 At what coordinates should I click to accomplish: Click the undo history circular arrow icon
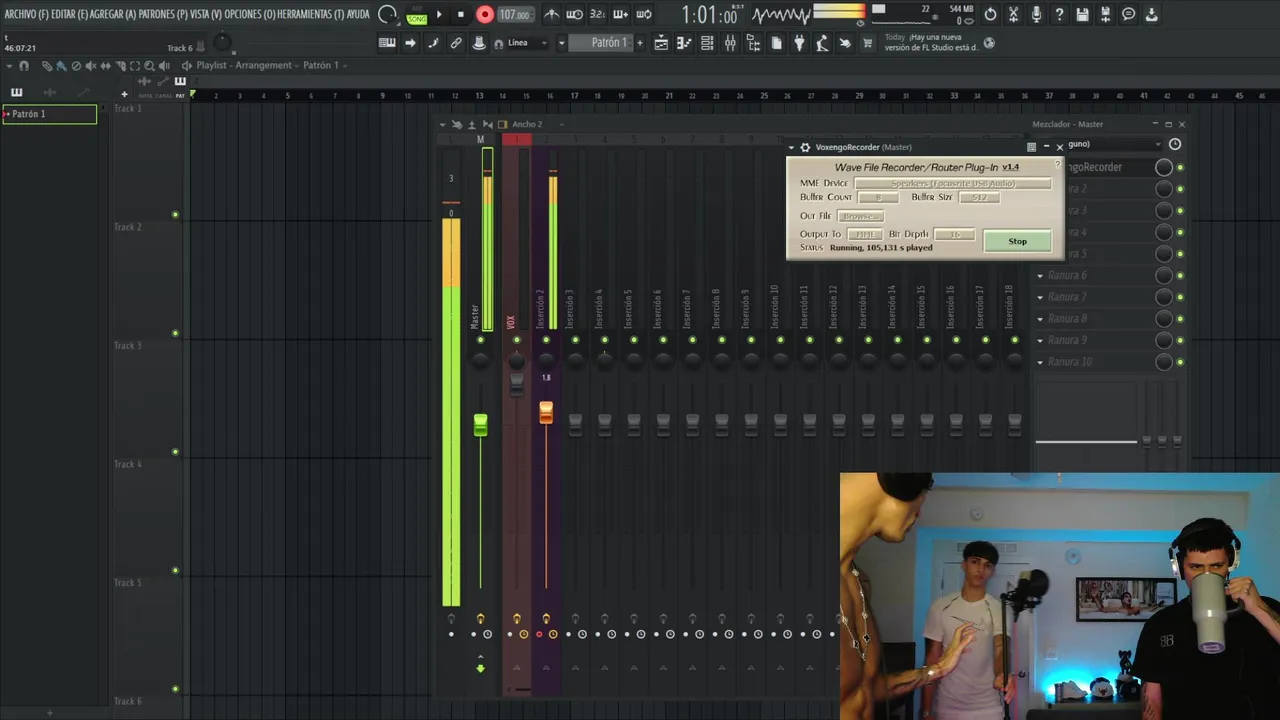tap(990, 14)
